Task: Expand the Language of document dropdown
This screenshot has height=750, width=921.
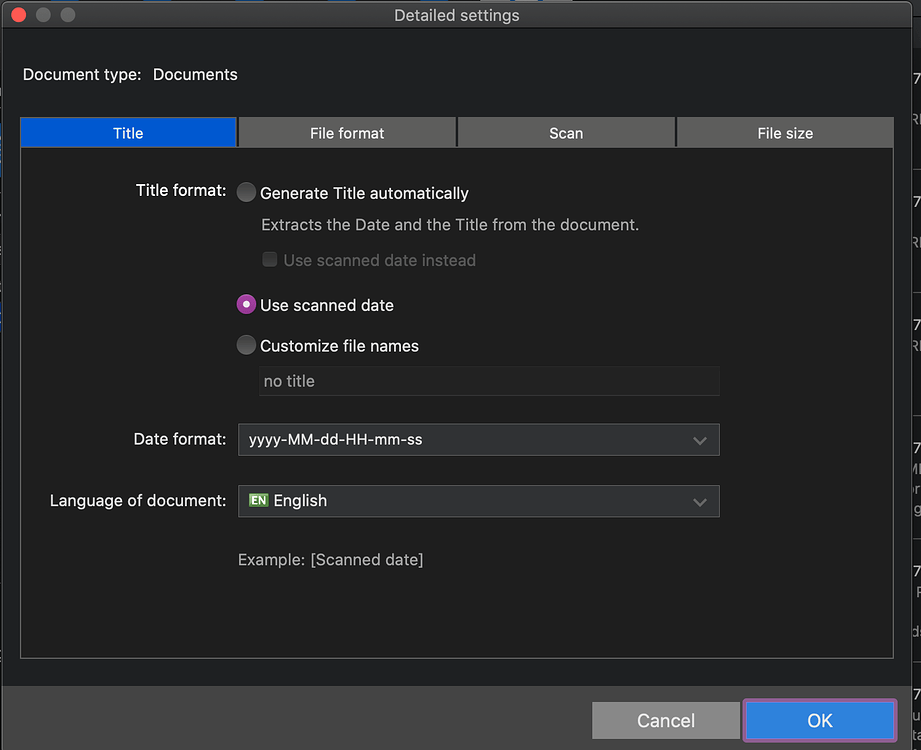Action: pyautogui.click(x=478, y=501)
